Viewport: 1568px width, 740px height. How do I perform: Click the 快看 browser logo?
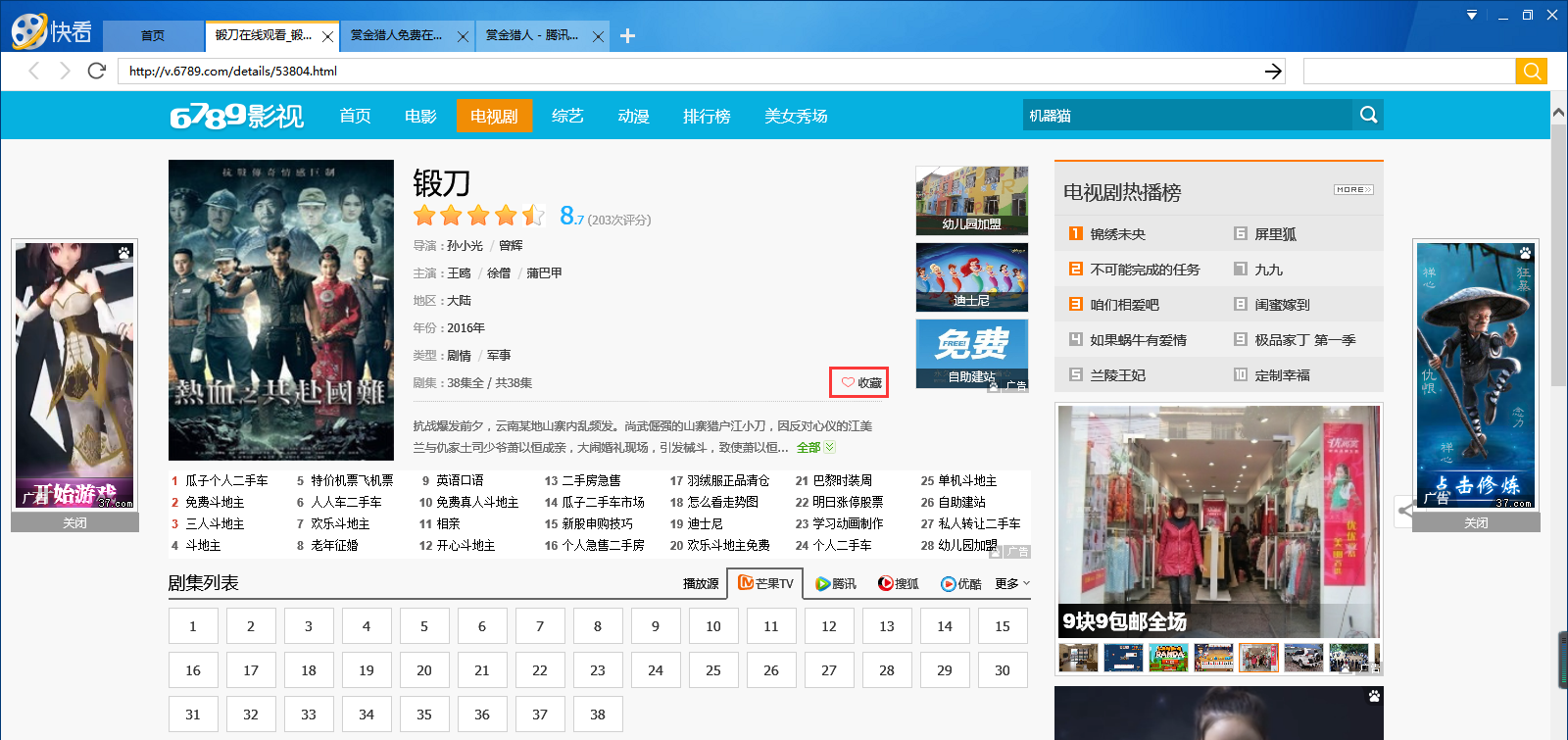point(52,31)
